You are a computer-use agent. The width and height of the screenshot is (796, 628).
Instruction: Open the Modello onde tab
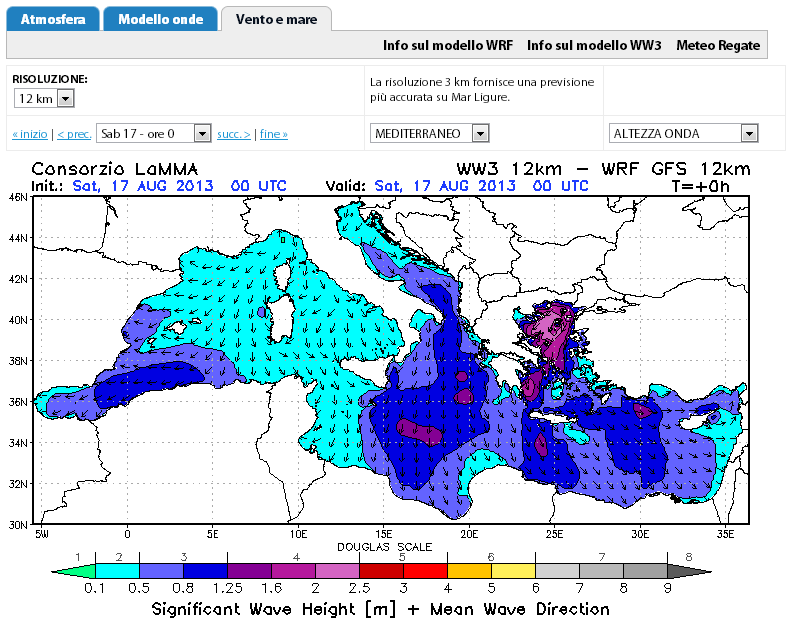tap(160, 19)
